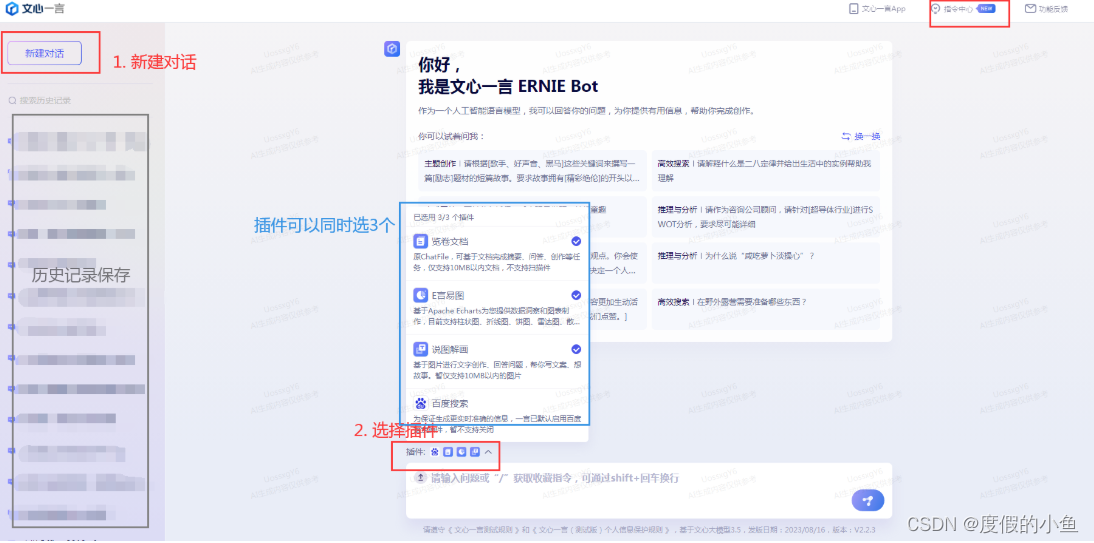Click 百度搜索 plugin name text
This screenshot has width=1094, height=543.
click(x=450, y=403)
